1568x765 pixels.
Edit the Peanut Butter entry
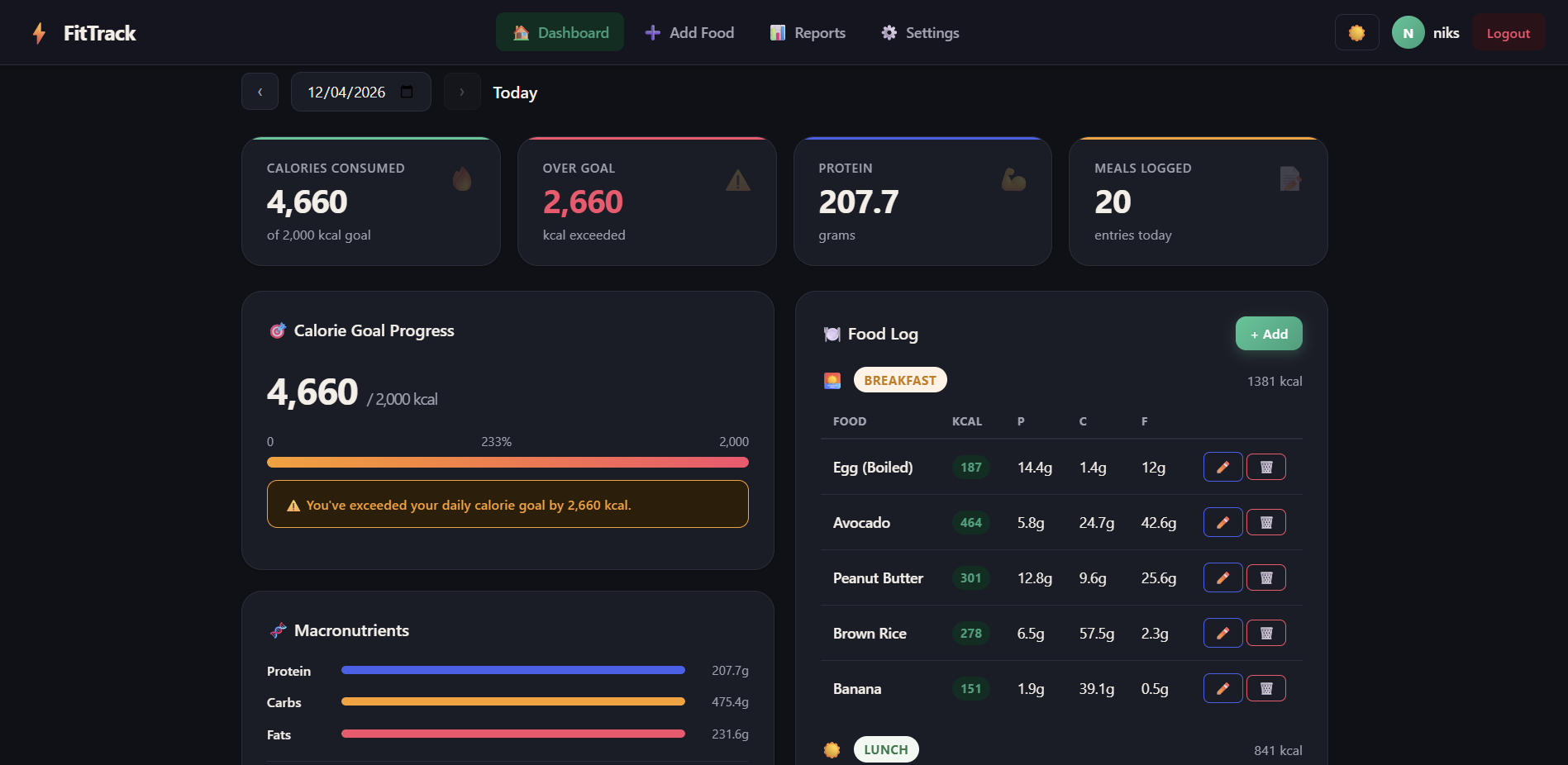tap(1222, 577)
